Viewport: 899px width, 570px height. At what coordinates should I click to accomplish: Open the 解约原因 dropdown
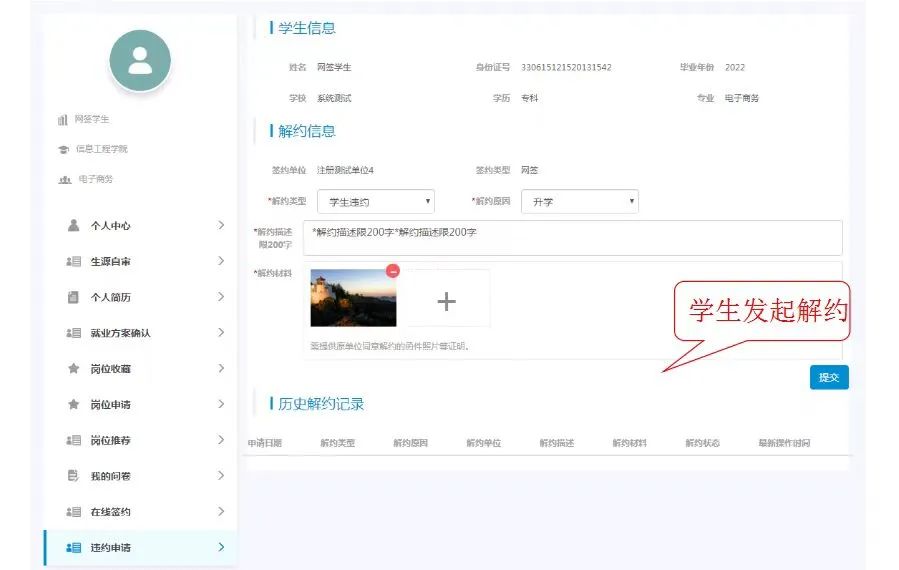(x=579, y=202)
